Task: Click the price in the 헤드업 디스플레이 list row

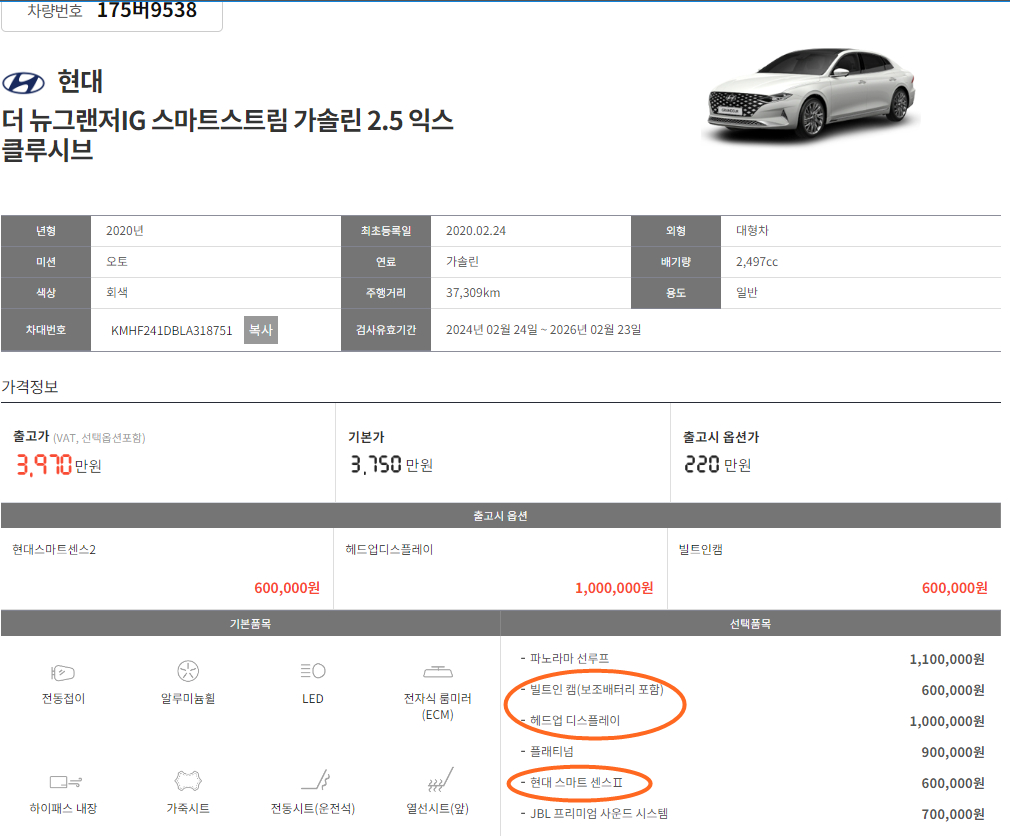Action: coord(947,721)
